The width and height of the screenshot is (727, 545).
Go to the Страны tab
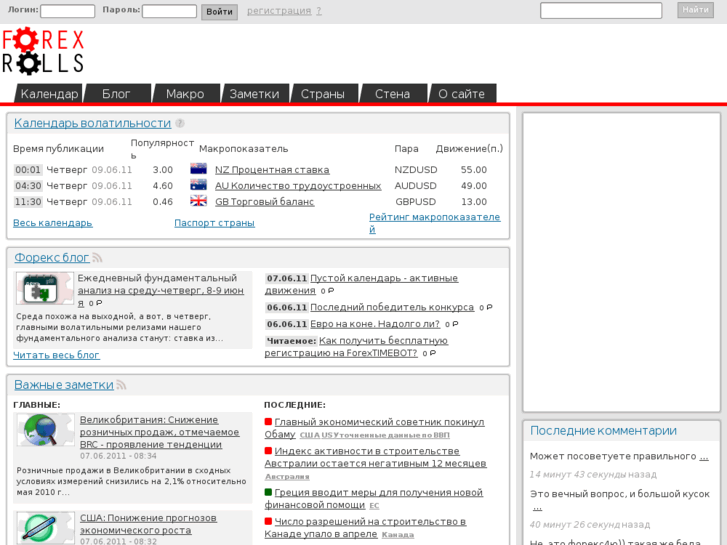pyautogui.click(x=323, y=94)
